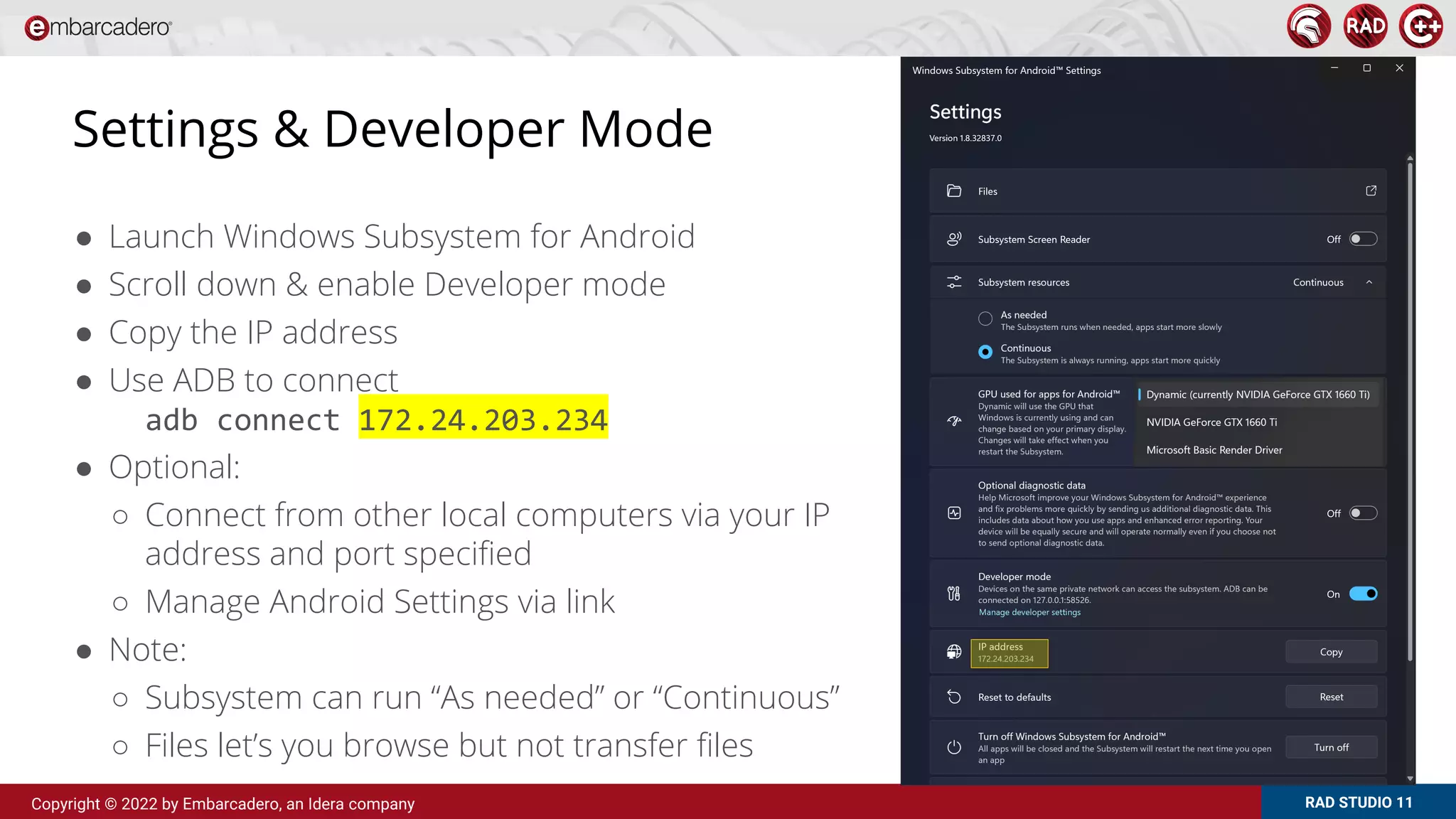Click the Turn off power icon
This screenshot has height=819, width=1456.
click(x=954, y=747)
